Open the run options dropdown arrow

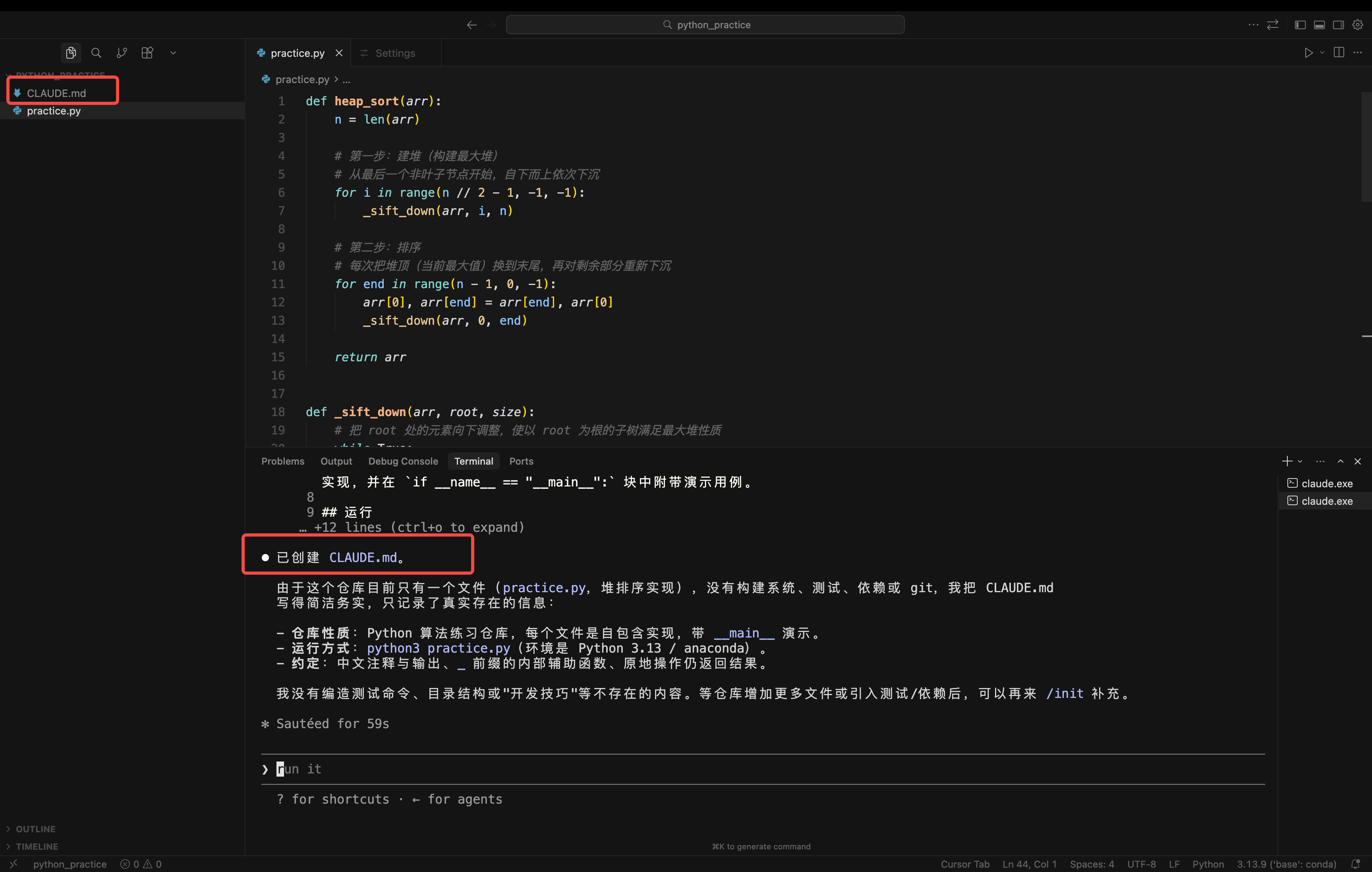1322,53
